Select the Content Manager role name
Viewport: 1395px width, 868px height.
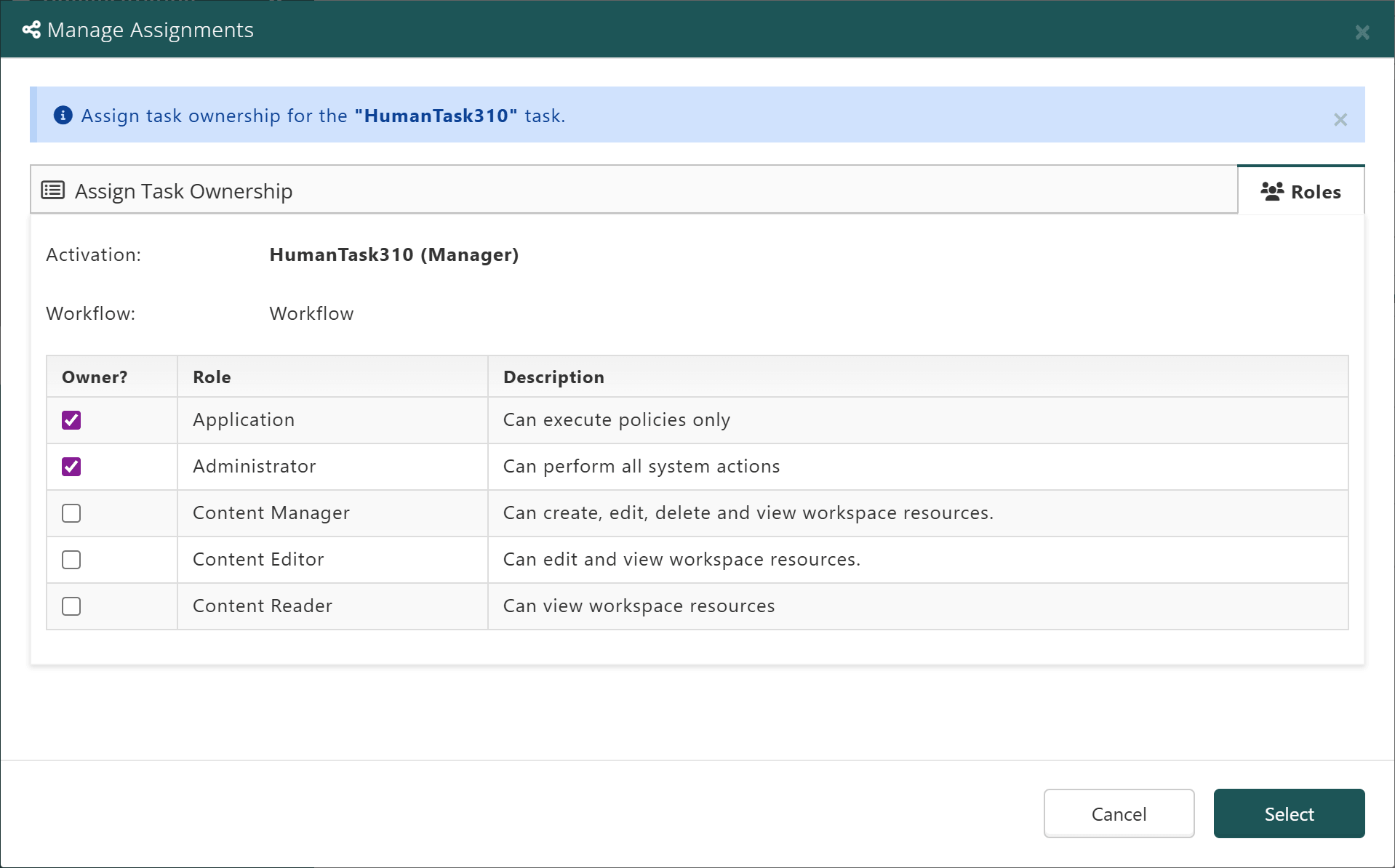[271, 513]
